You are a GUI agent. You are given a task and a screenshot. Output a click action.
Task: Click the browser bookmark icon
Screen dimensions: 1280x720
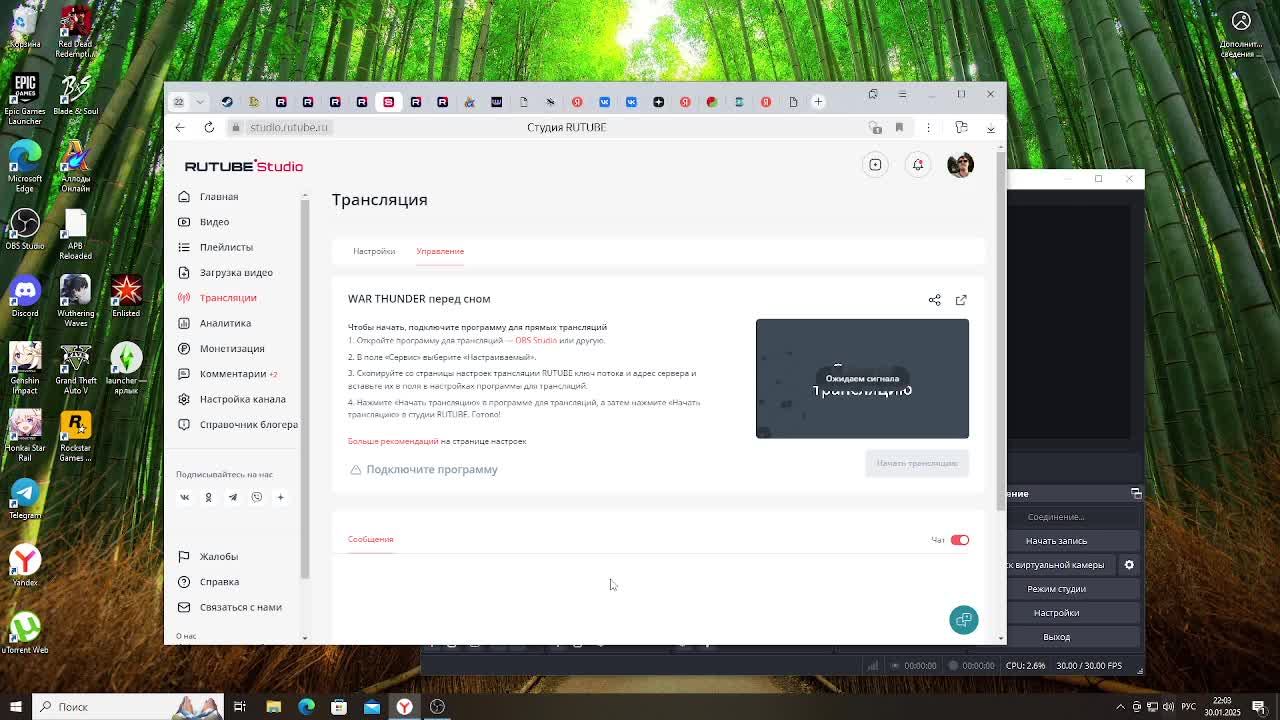coord(899,127)
